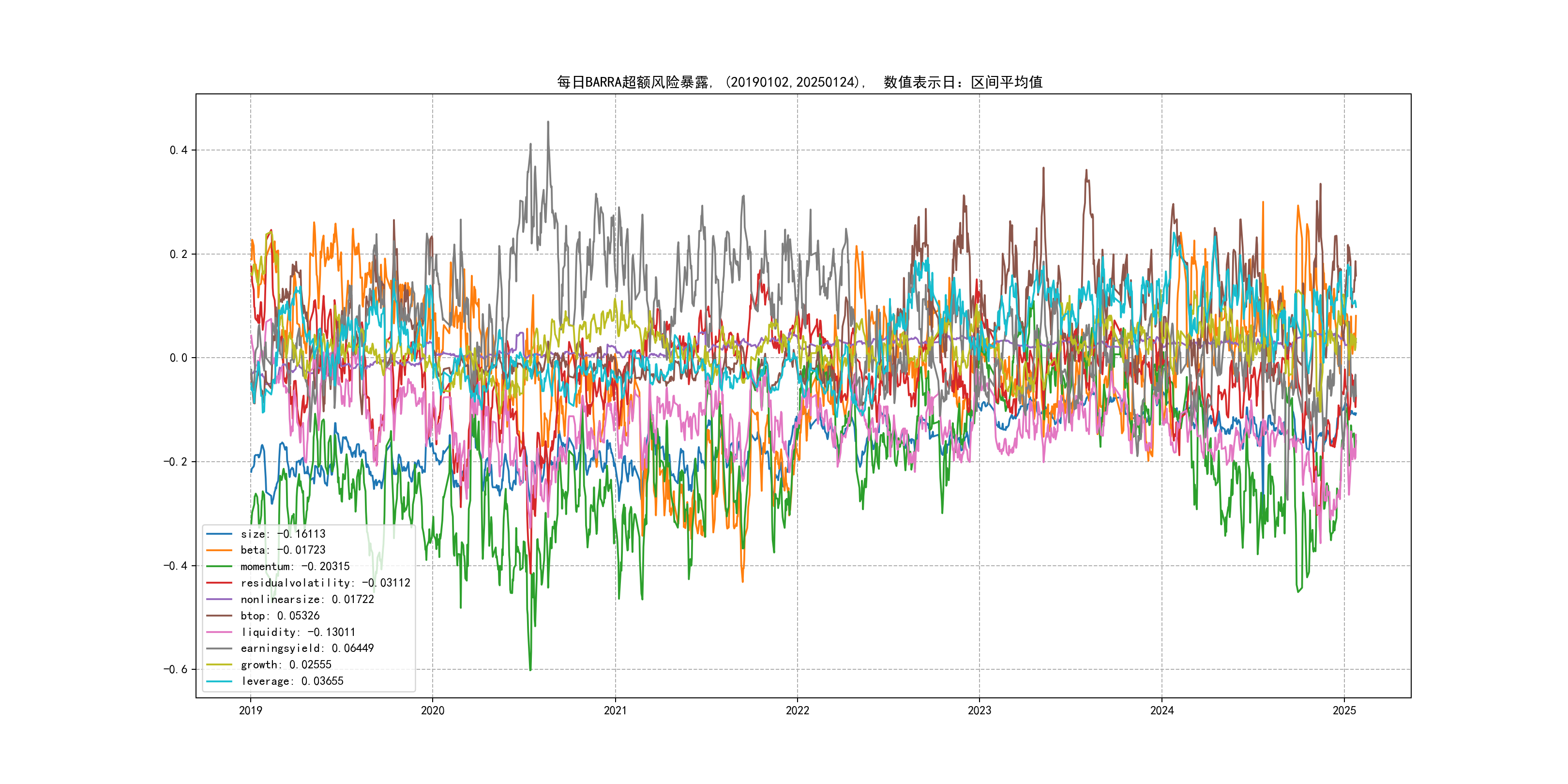
Task: Click the 0.0 y-axis tick label
Action: [x=179, y=358]
